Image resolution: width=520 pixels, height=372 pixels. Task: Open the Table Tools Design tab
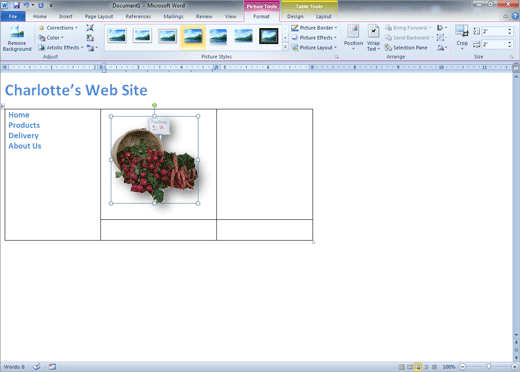(295, 16)
